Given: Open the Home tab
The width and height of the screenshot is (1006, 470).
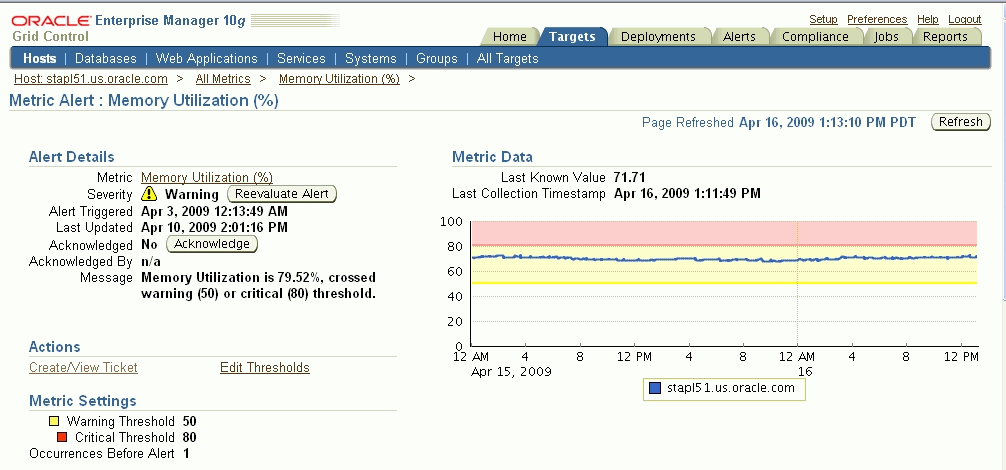Looking at the screenshot, I should click(x=509, y=37).
